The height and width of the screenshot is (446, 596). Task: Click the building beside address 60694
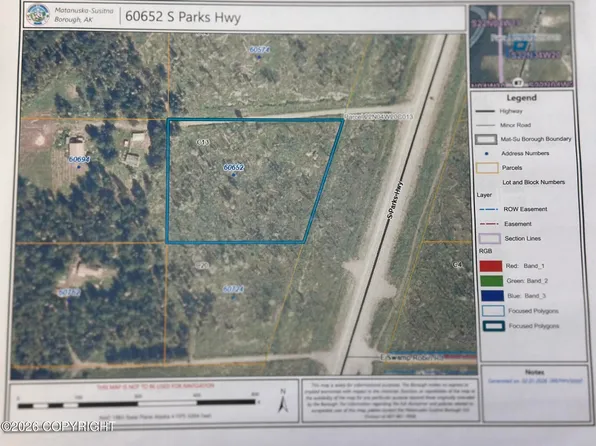(76, 147)
